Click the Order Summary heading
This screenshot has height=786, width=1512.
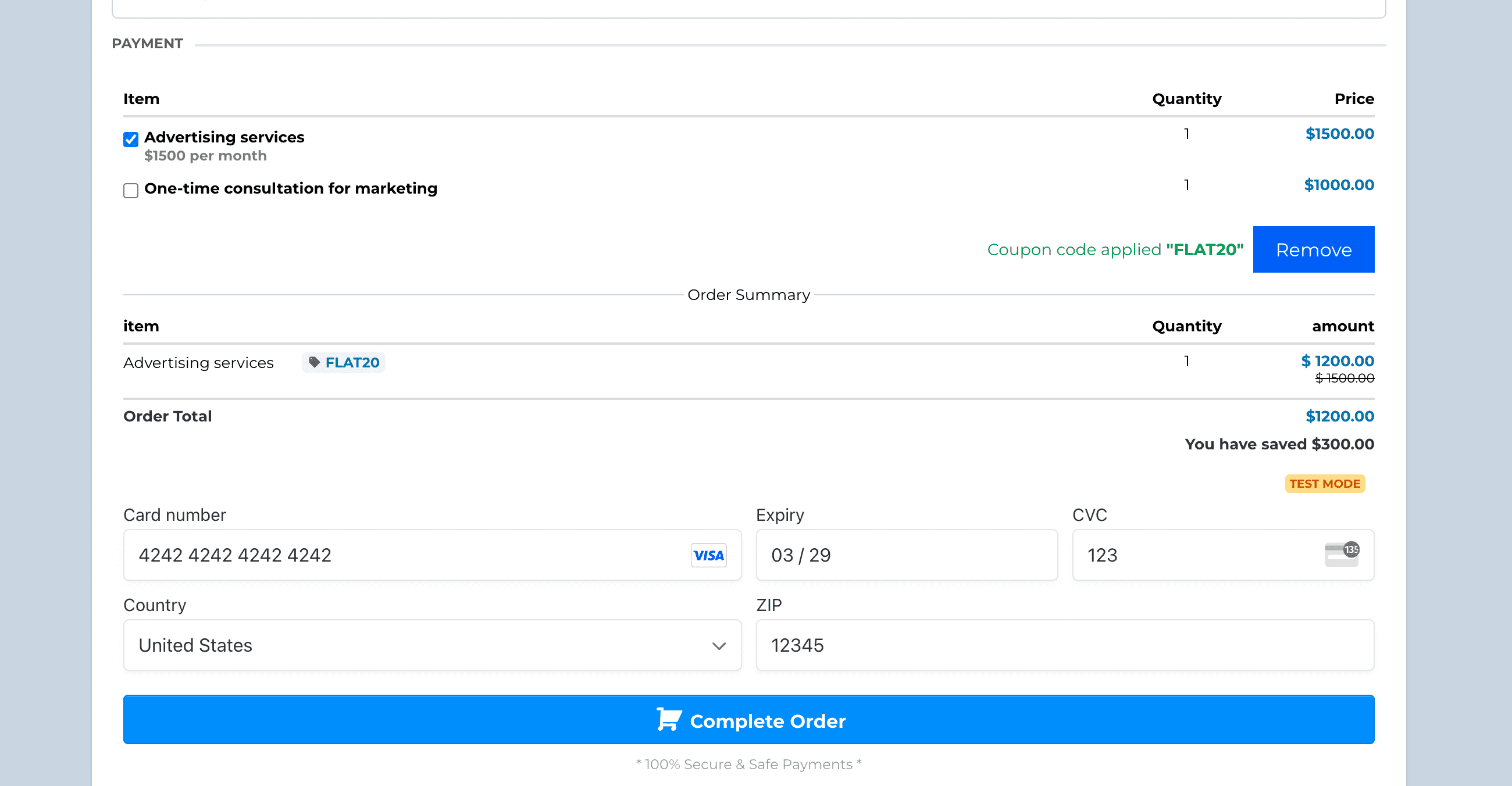click(748, 294)
